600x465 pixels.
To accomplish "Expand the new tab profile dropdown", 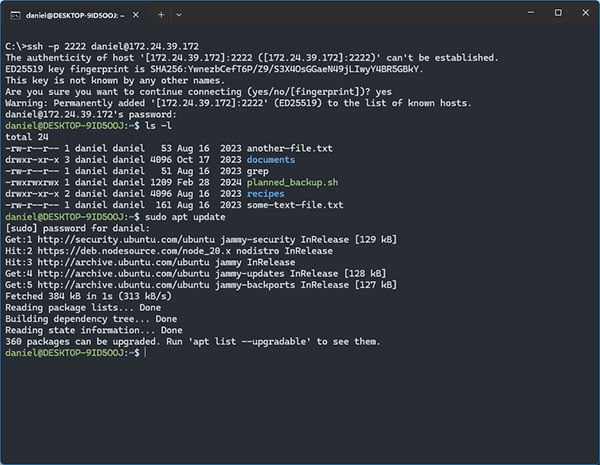I will 179,15.
